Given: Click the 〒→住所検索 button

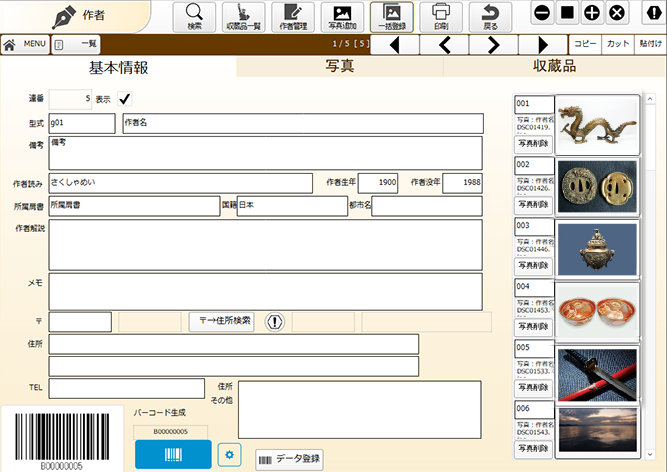Looking at the screenshot, I should (221, 321).
